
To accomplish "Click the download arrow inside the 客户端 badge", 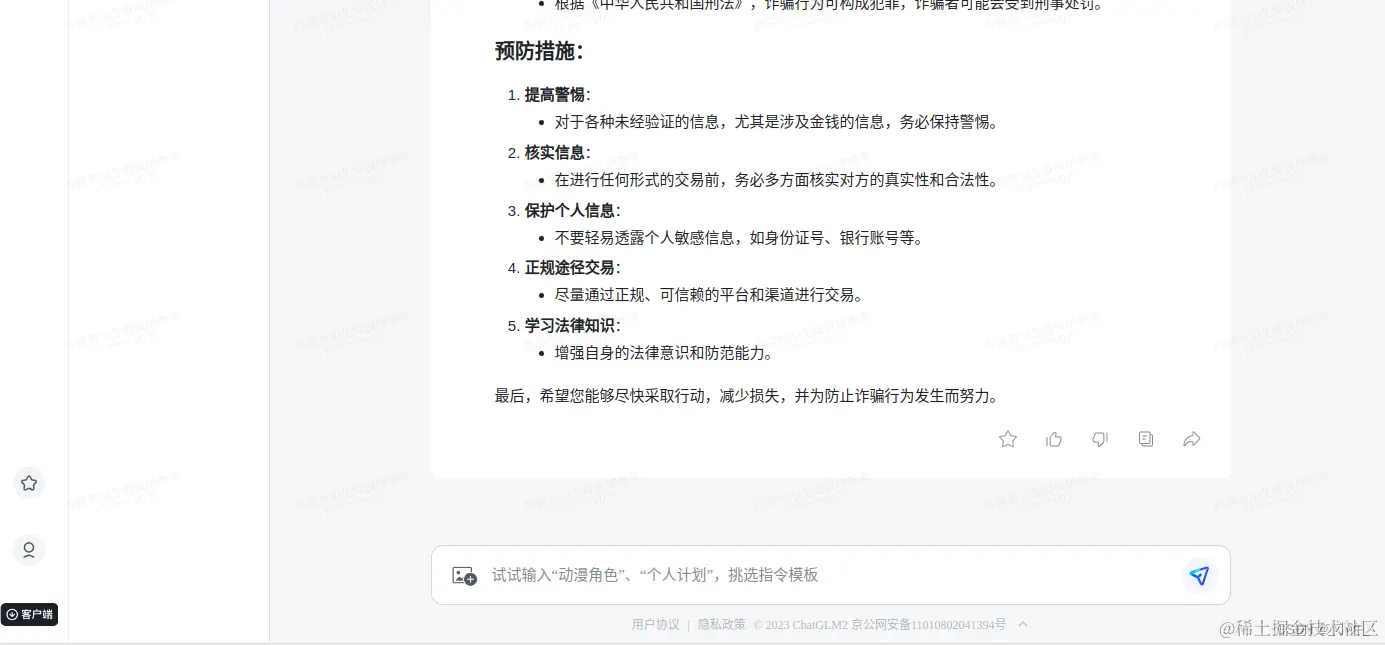I will pyautogui.click(x=11, y=614).
